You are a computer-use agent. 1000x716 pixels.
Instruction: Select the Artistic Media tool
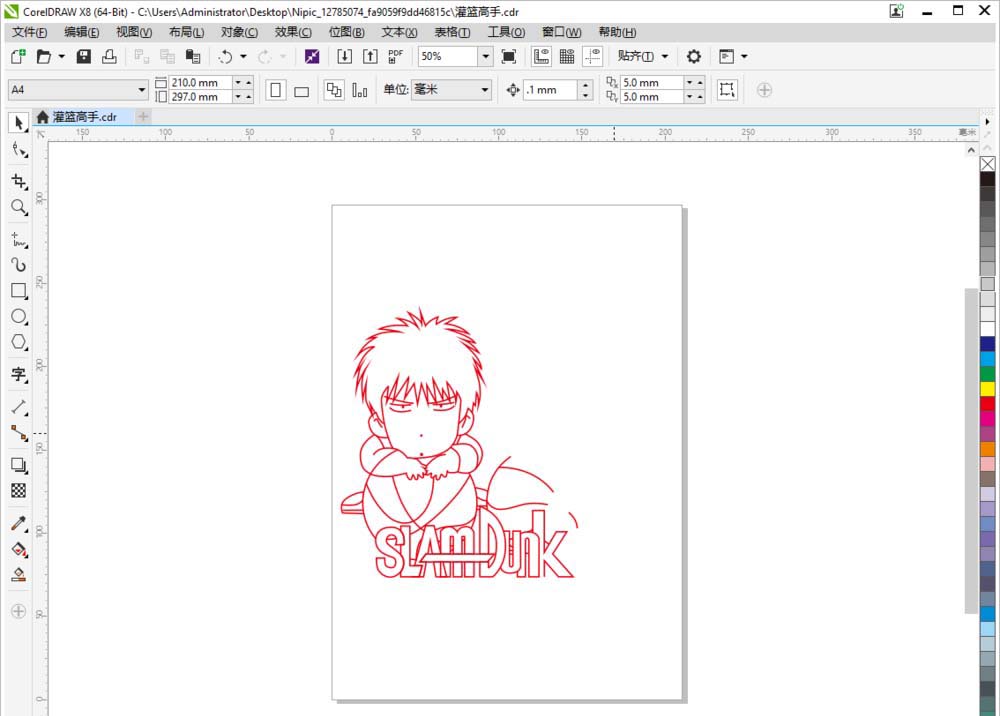[18, 265]
